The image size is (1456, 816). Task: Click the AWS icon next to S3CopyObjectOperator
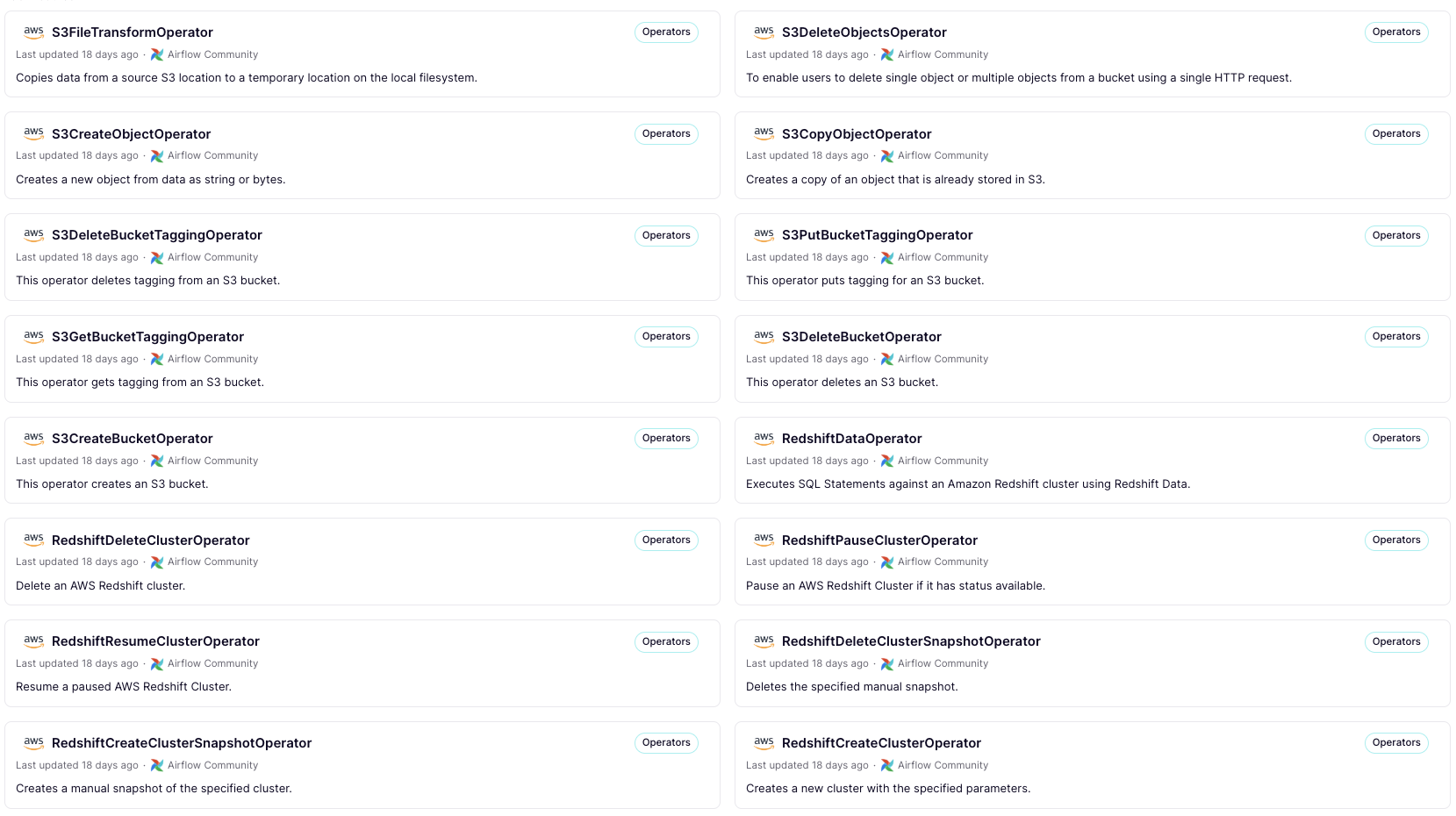point(764,133)
